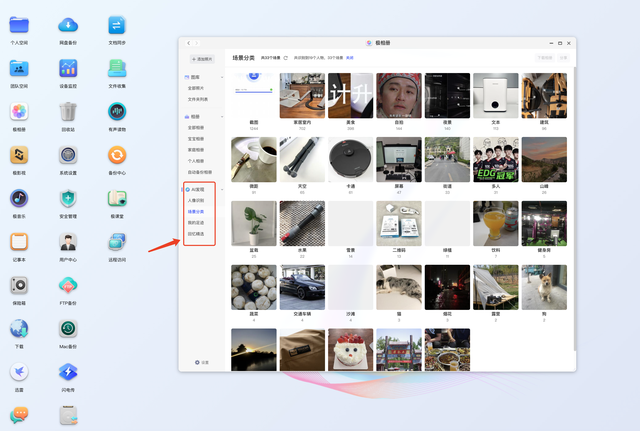The height and width of the screenshot is (431, 640).
Task: Launch the 有声读物 audio app
Action: pyautogui.click(x=117, y=112)
